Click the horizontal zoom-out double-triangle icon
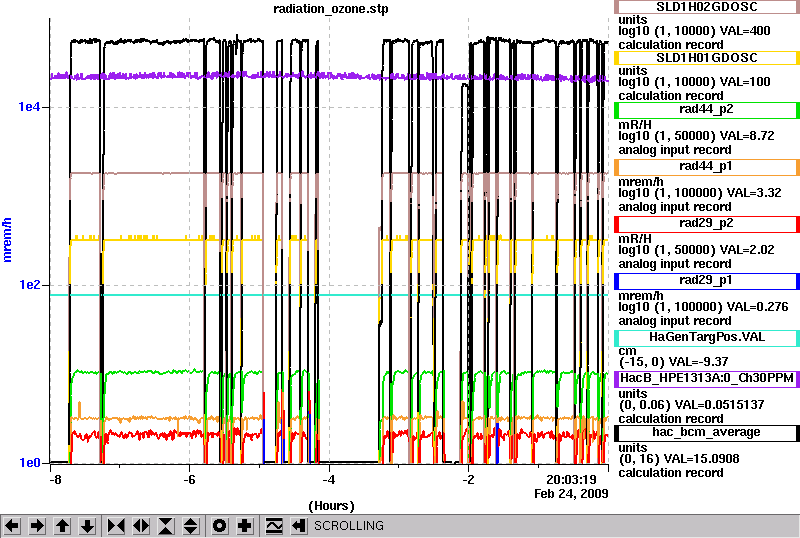 (x=141, y=525)
